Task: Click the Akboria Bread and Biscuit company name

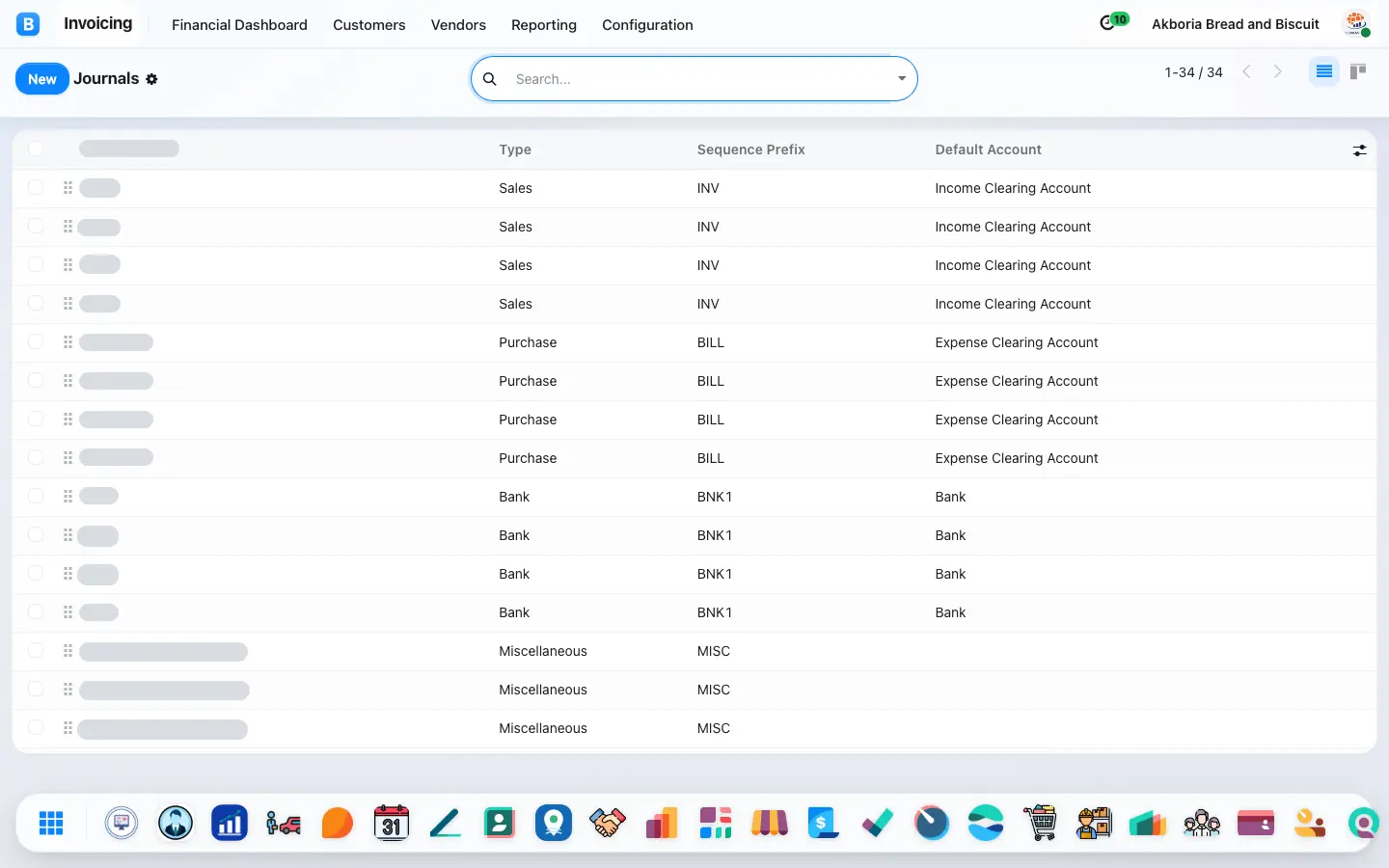Action: [x=1236, y=24]
